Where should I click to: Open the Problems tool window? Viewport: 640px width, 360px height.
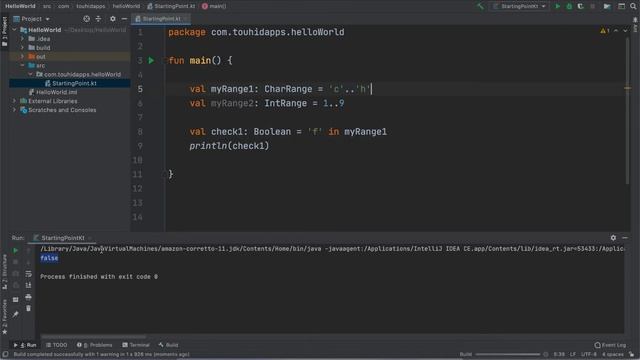click(94, 345)
